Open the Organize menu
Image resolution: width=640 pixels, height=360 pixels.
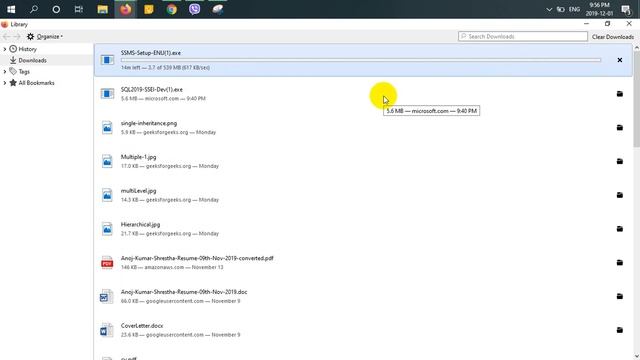click(44, 37)
